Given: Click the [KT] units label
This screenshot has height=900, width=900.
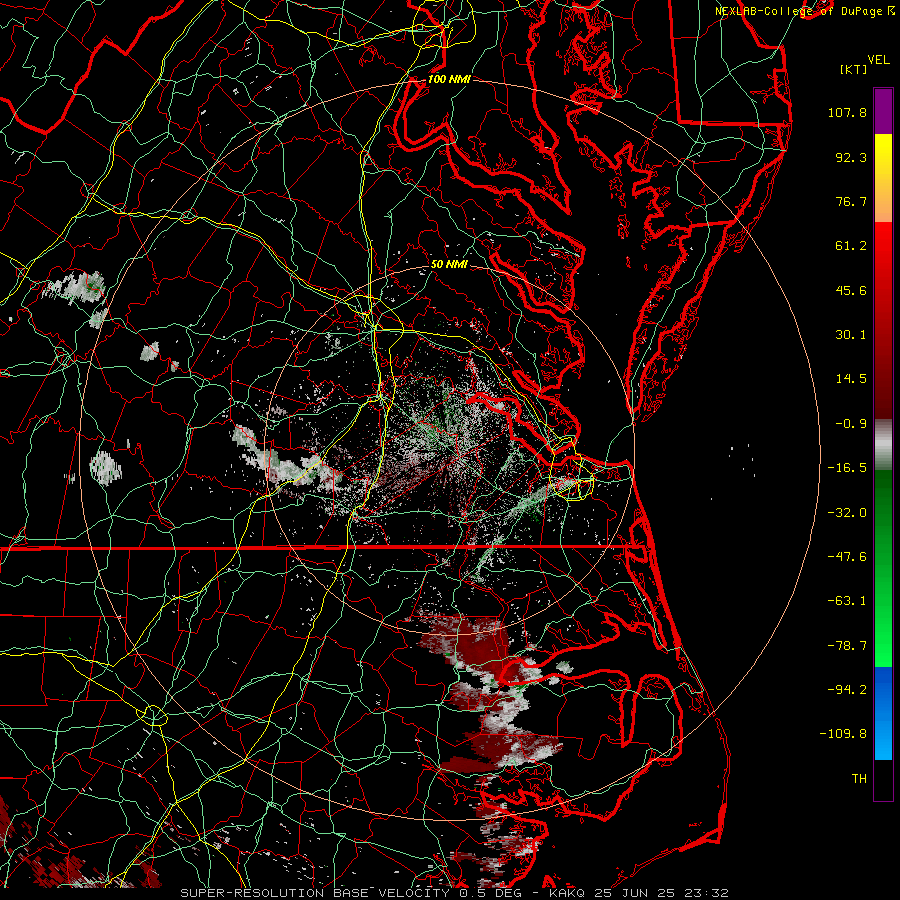Looking at the screenshot, I should (x=854, y=69).
